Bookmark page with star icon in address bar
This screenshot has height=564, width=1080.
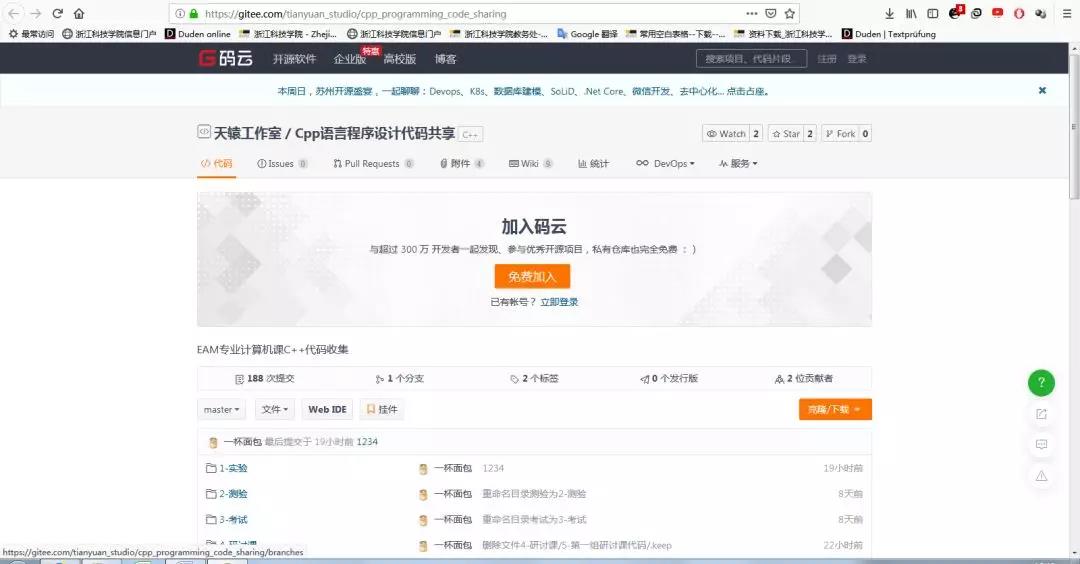790,14
